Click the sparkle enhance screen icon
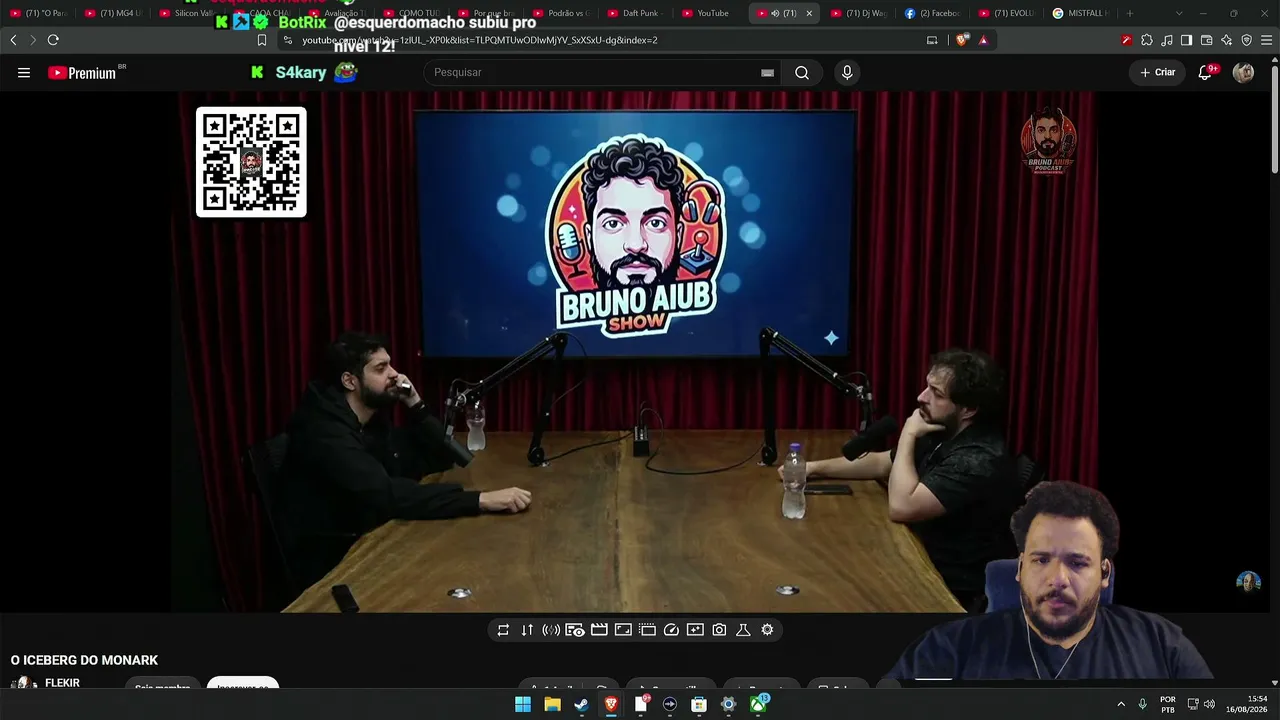This screenshot has height=720, width=1280. (695, 630)
